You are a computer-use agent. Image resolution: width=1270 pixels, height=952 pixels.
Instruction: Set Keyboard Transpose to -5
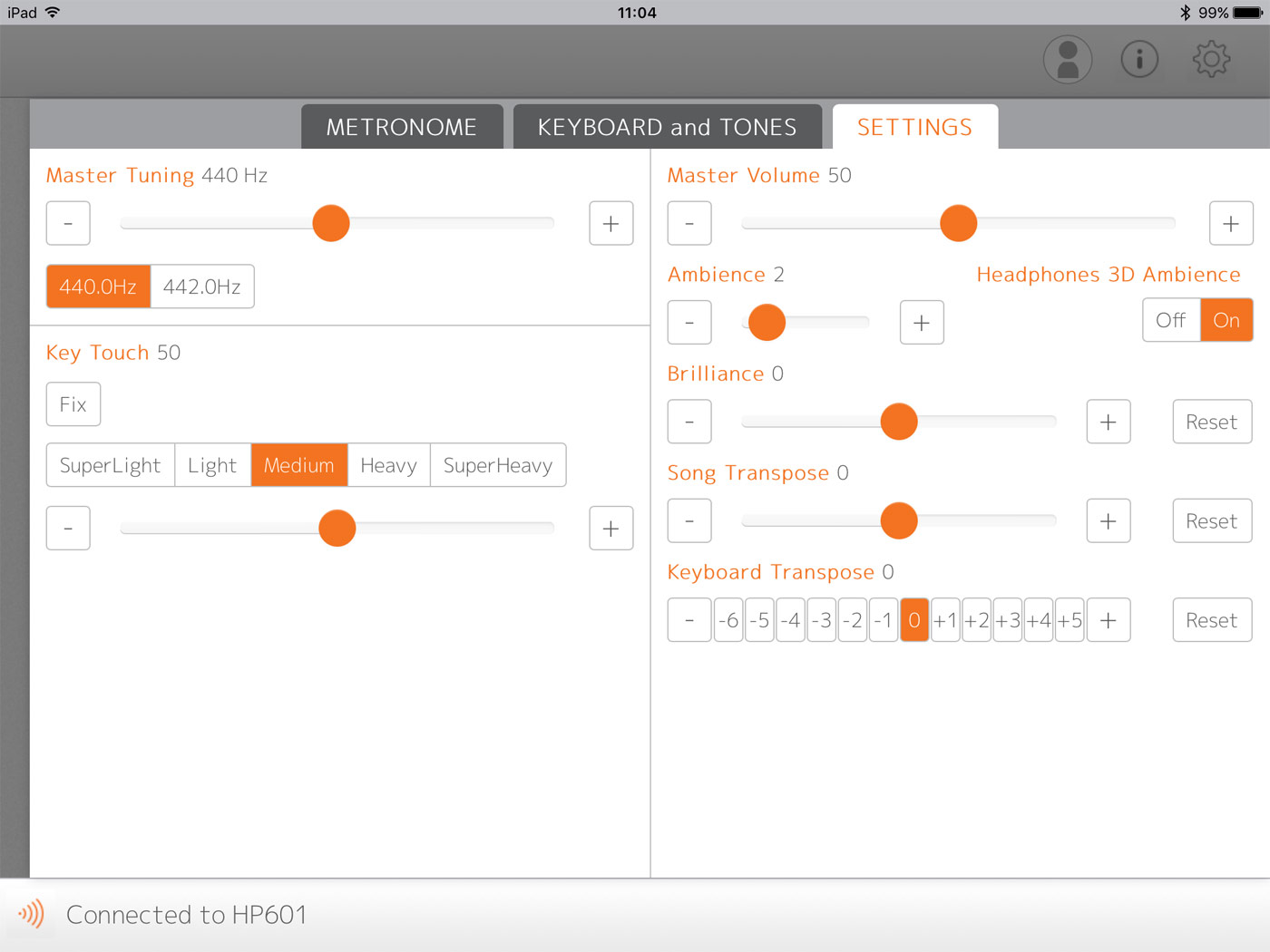tap(760, 620)
